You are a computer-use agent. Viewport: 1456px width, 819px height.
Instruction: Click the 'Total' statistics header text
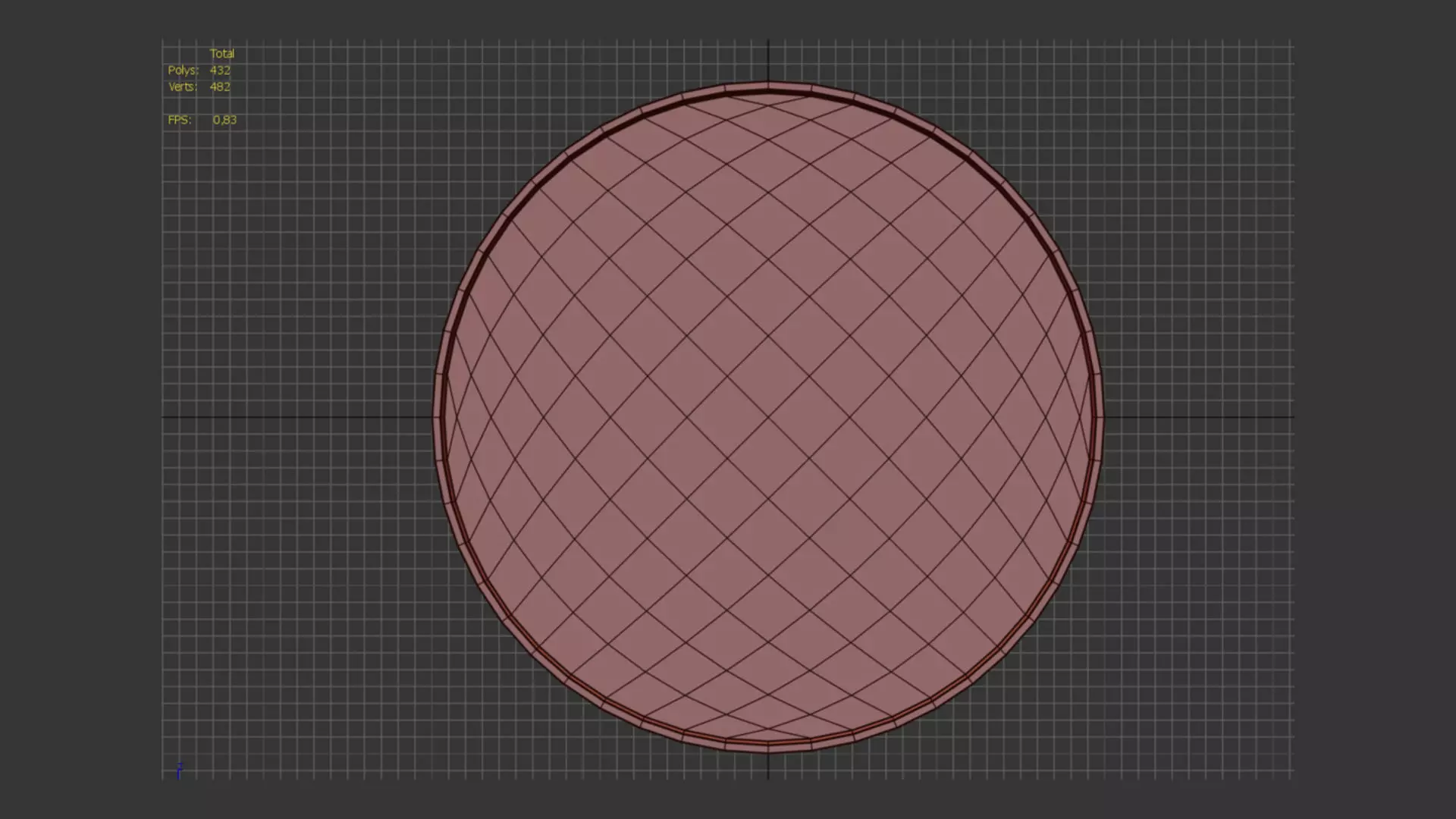(222, 54)
